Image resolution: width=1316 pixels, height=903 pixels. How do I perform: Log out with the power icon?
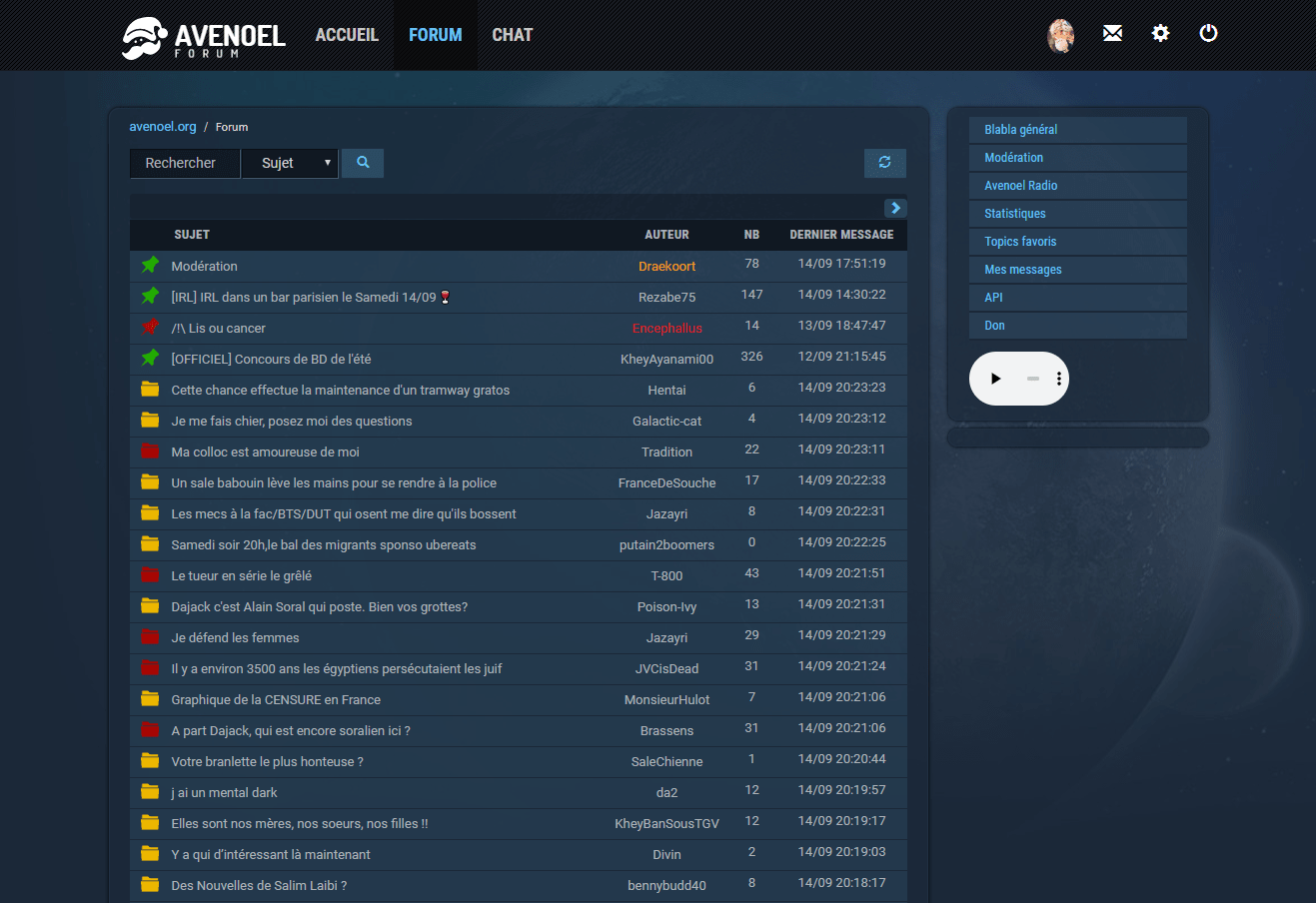click(x=1208, y=34)
